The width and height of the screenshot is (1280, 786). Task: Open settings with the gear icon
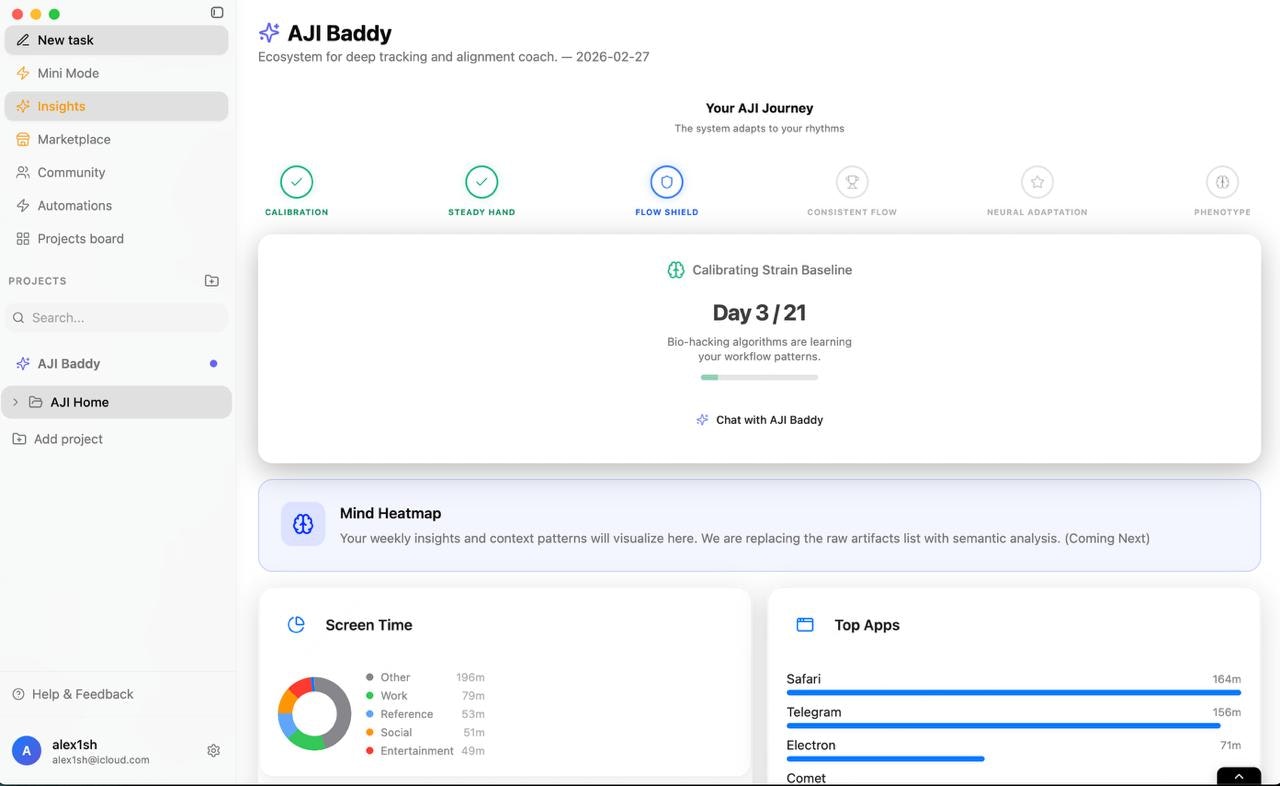click(x=213, y=751)
